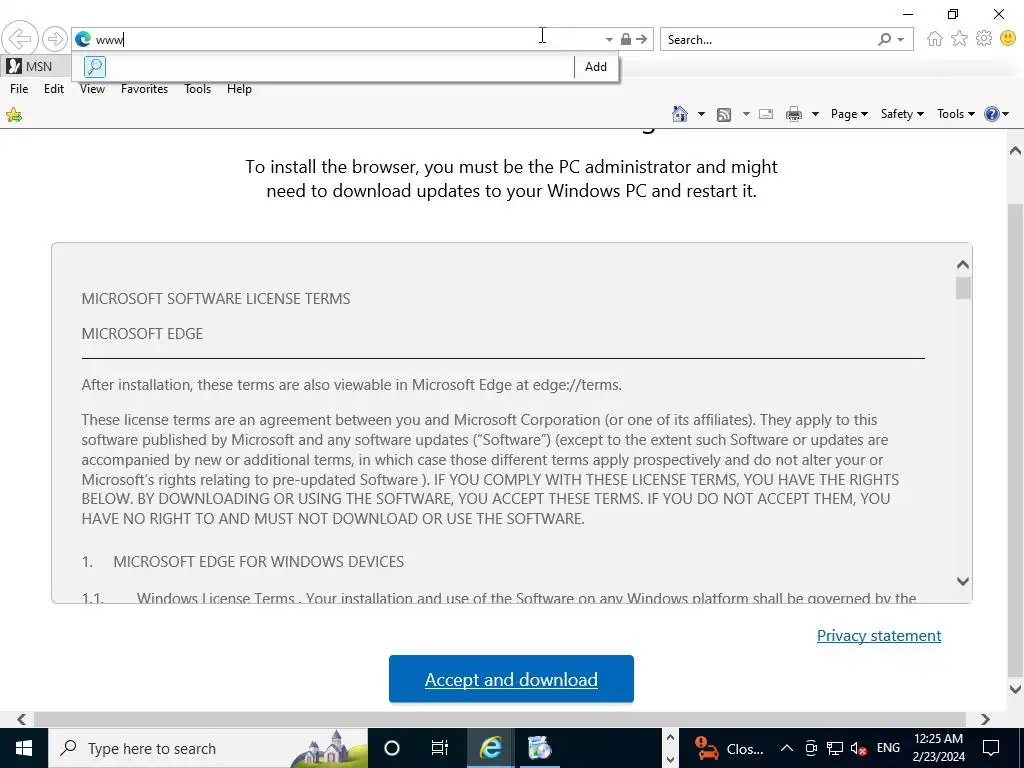Click the Accept and download button
Image resolution: width=1024 pixels, height=768 pixels.
point(511,679)
